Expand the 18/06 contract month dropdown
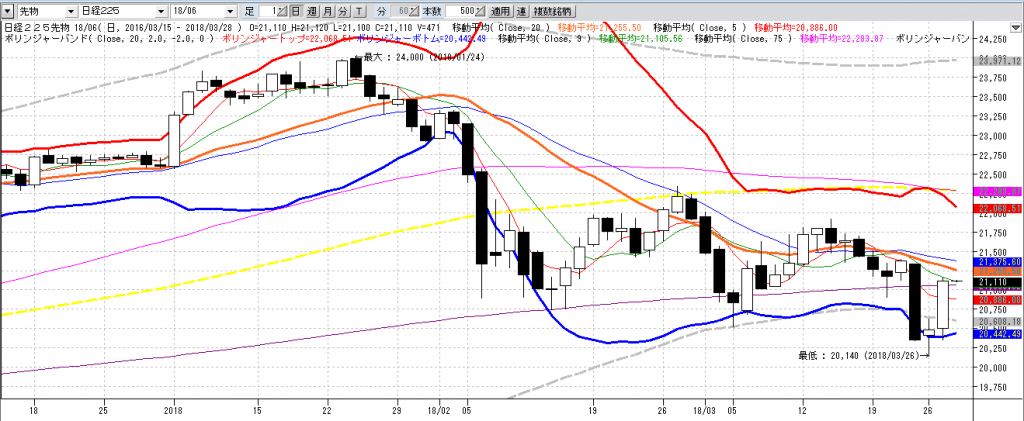Viewport: 1024px width, 421px height. click(x=230, y=9)
